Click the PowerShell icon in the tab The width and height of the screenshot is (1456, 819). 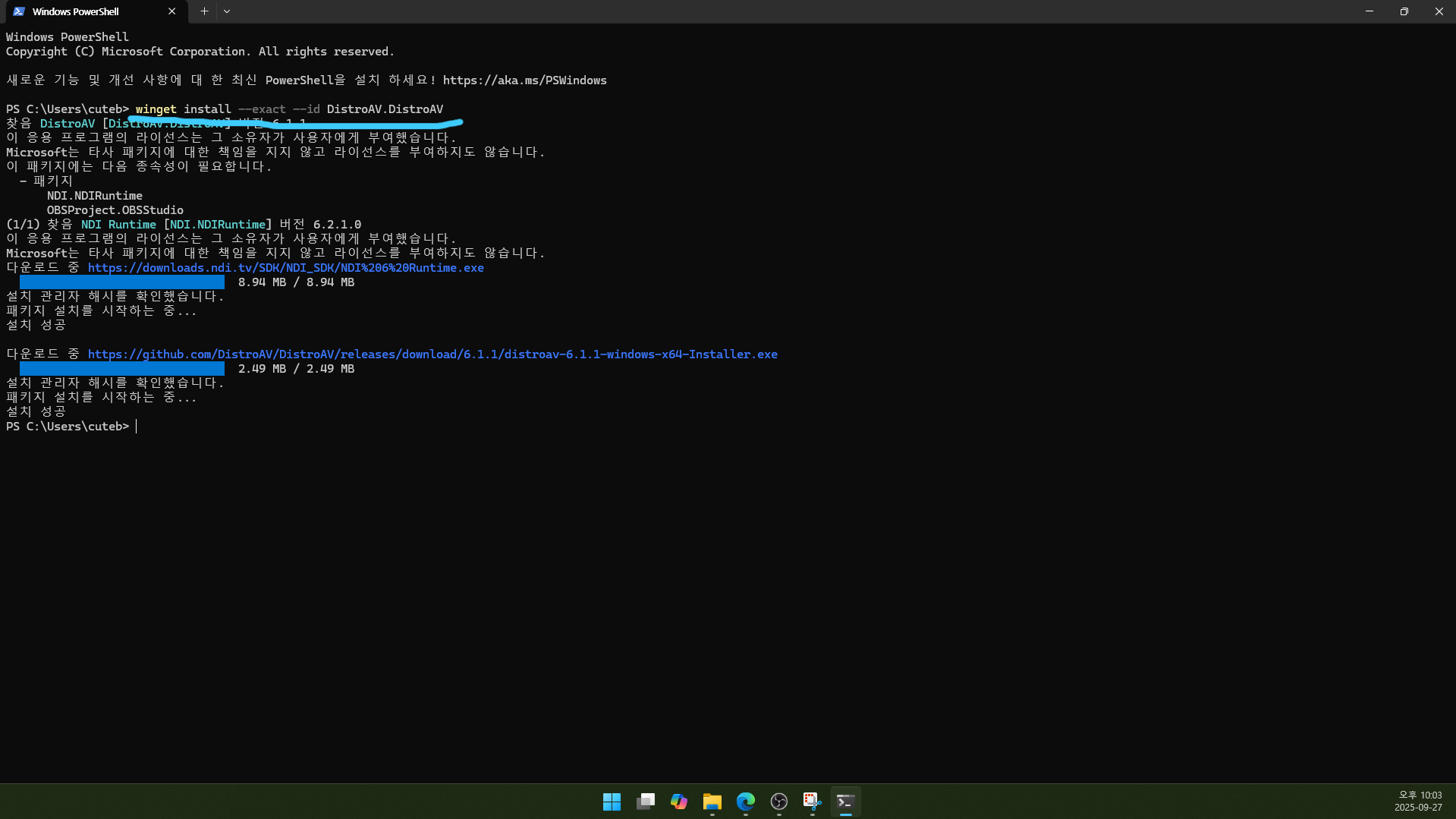pyautogui.click(x=19, y=11)
